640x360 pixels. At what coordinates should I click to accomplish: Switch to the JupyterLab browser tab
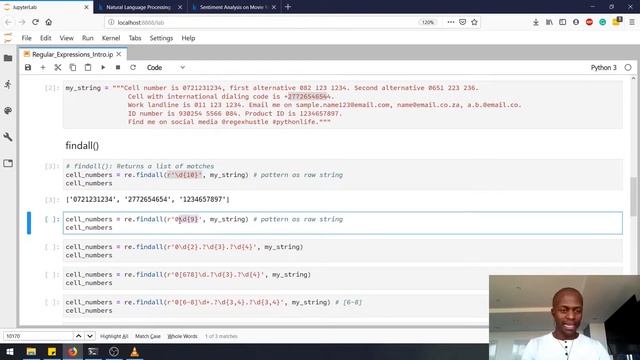click(x=47, y=7)
